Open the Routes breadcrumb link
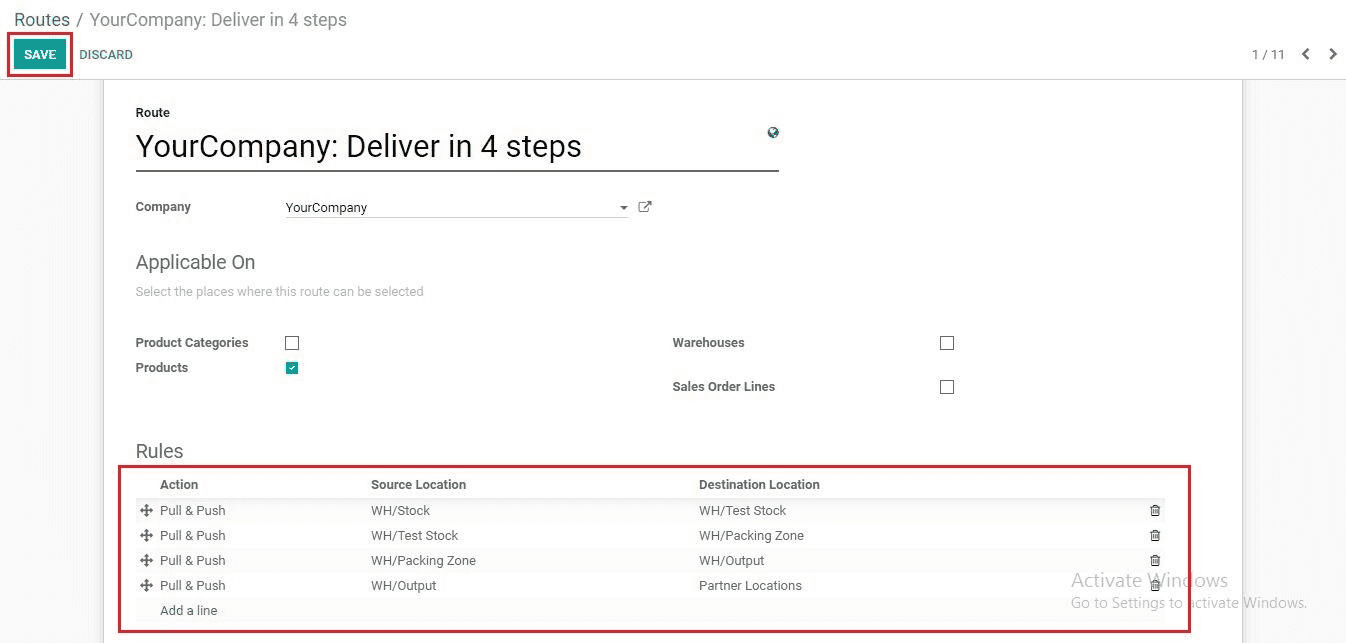The width and height of the screenshot is (1346, 643). pyautogui.click(x=42, y=20)
